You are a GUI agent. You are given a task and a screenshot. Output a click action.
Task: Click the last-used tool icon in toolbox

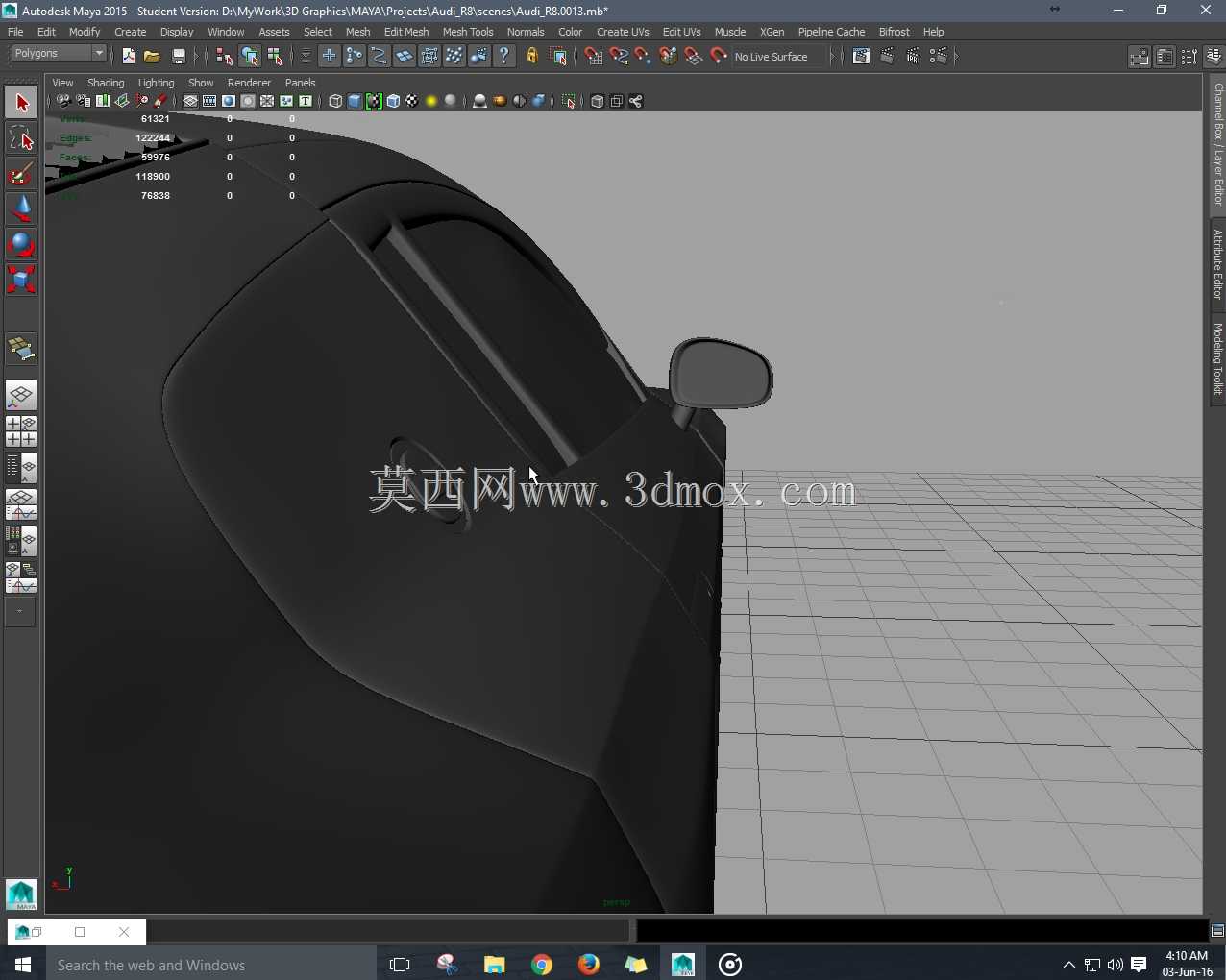[21, 350]
